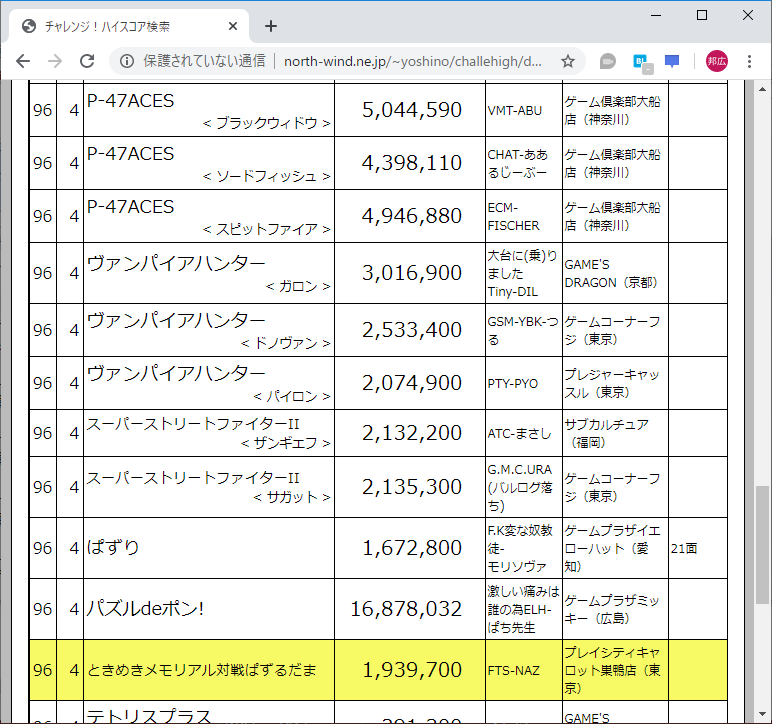Click the プレイシティキャロット巣鴨店（東京） cell
The image size is (772, 724).
click(x=615, y=670)
